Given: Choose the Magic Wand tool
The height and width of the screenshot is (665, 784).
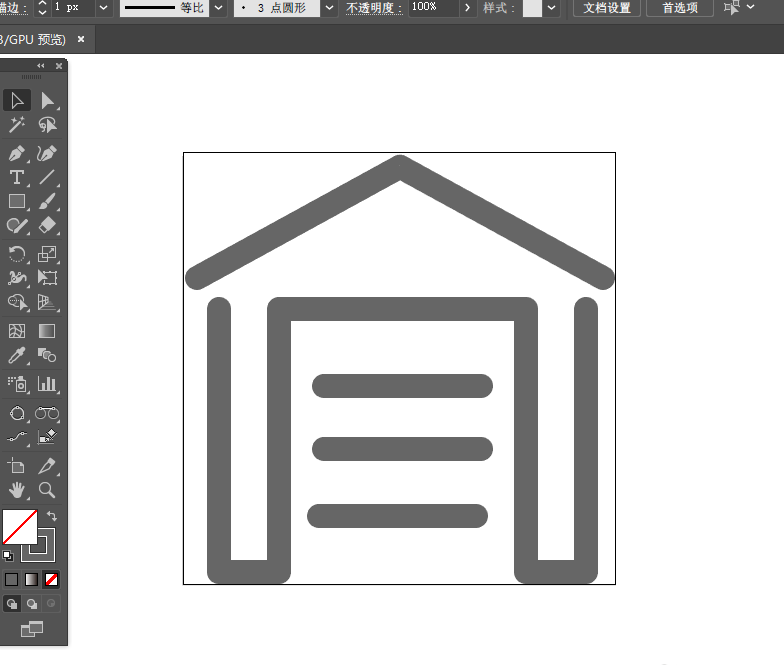Looking at the screenshot, I should 17,124.
